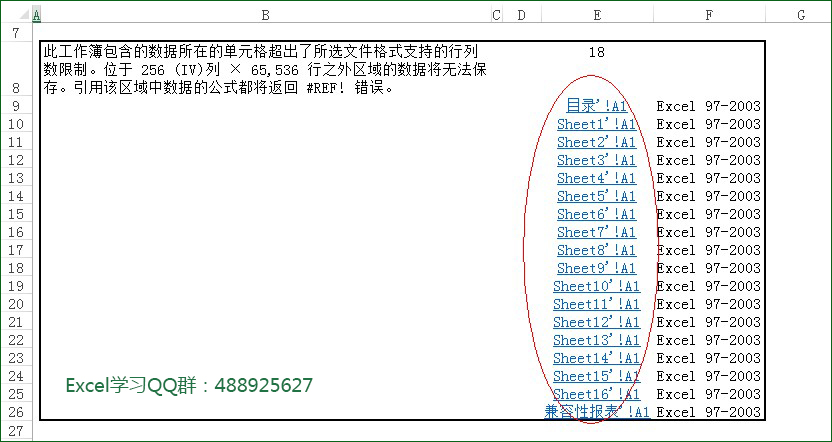Follow the Sheet1'!A1 link

coord(596,124)
